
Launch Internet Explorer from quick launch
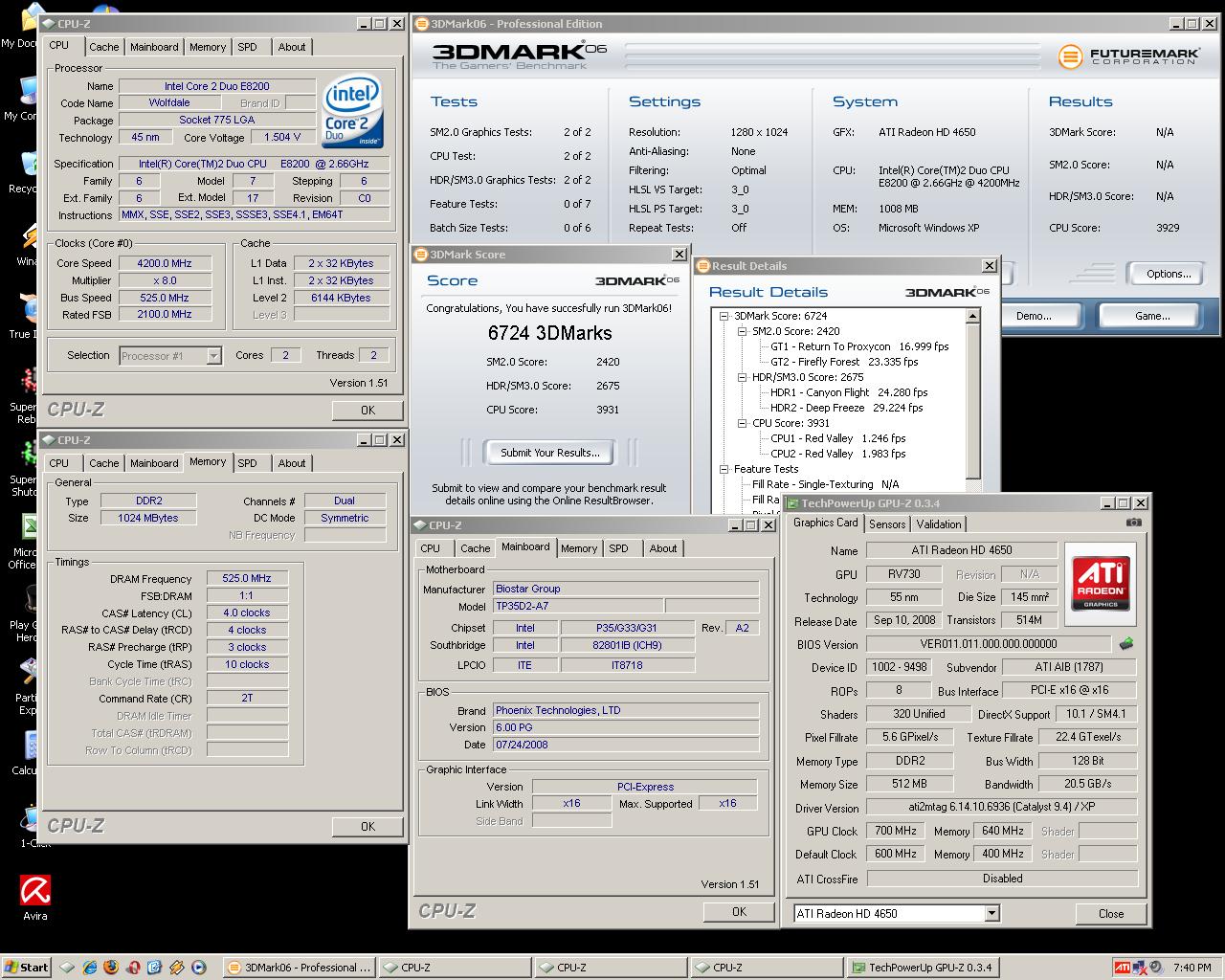(90, 968)
